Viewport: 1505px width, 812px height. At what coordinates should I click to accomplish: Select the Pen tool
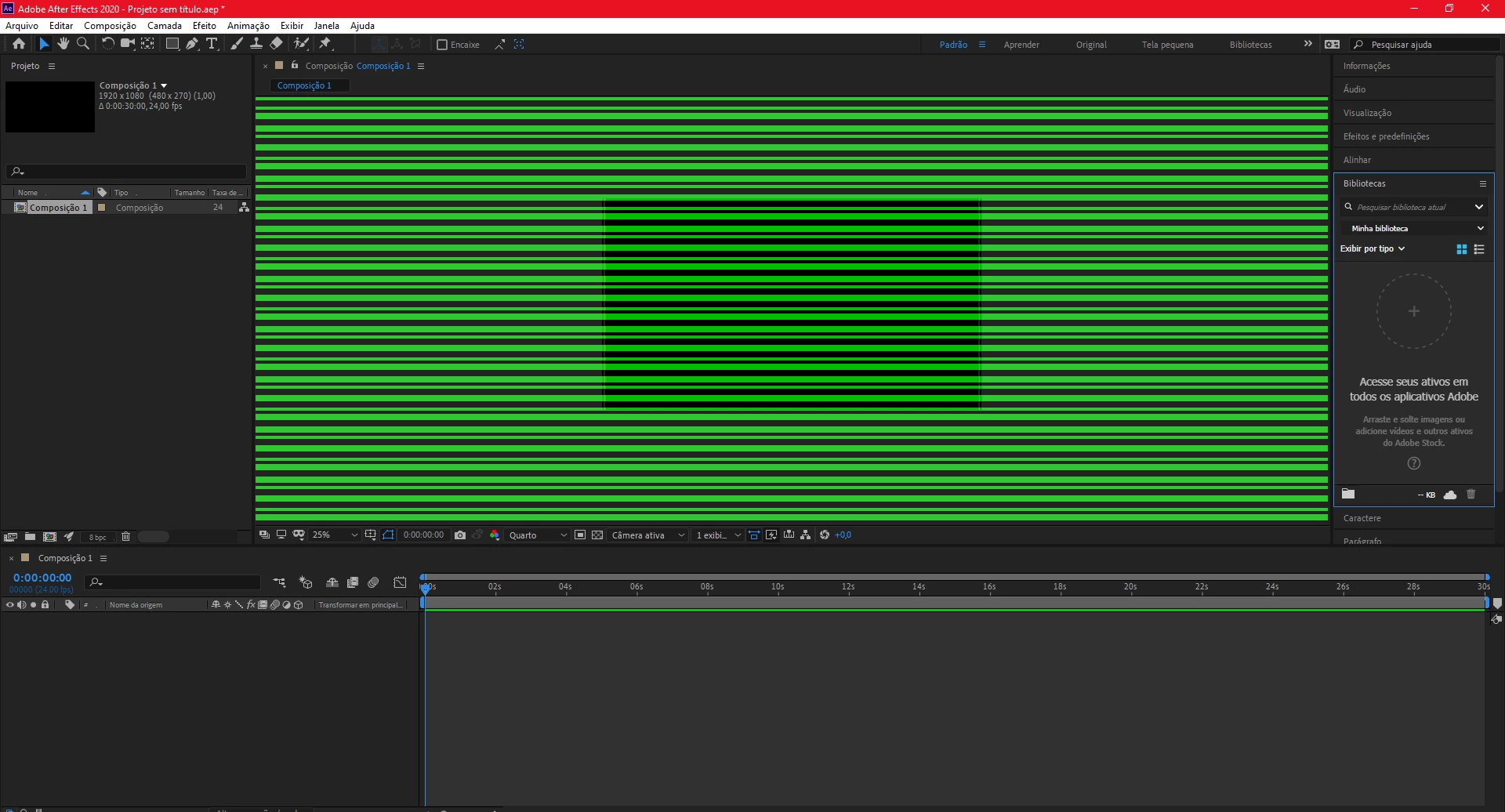pos(192,44)
